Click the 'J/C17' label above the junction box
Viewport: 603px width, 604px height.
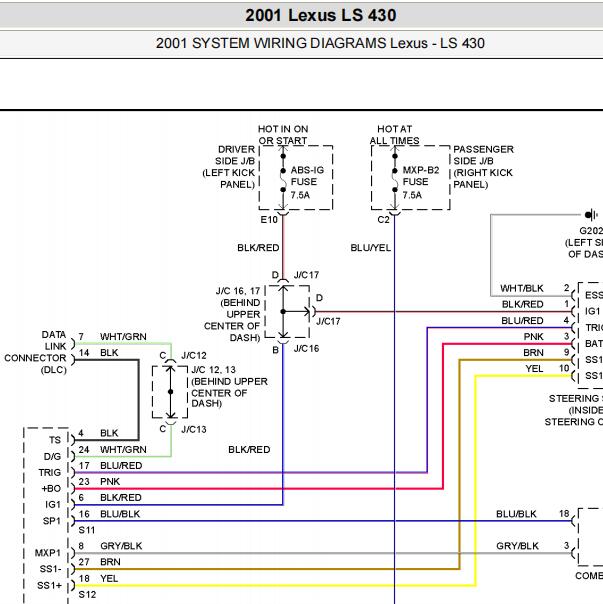coord(306,275)
